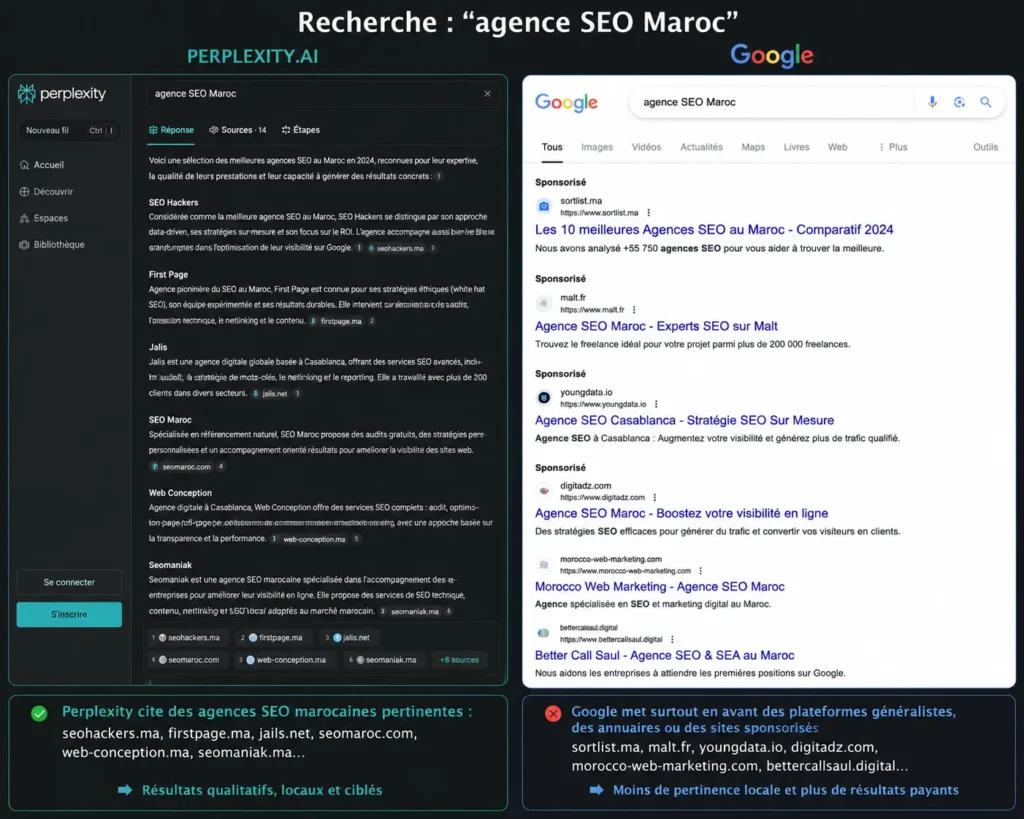Expand +8 sources chip
The height and width of the screenshot is (819, 1024).
(x=459, y=660)
